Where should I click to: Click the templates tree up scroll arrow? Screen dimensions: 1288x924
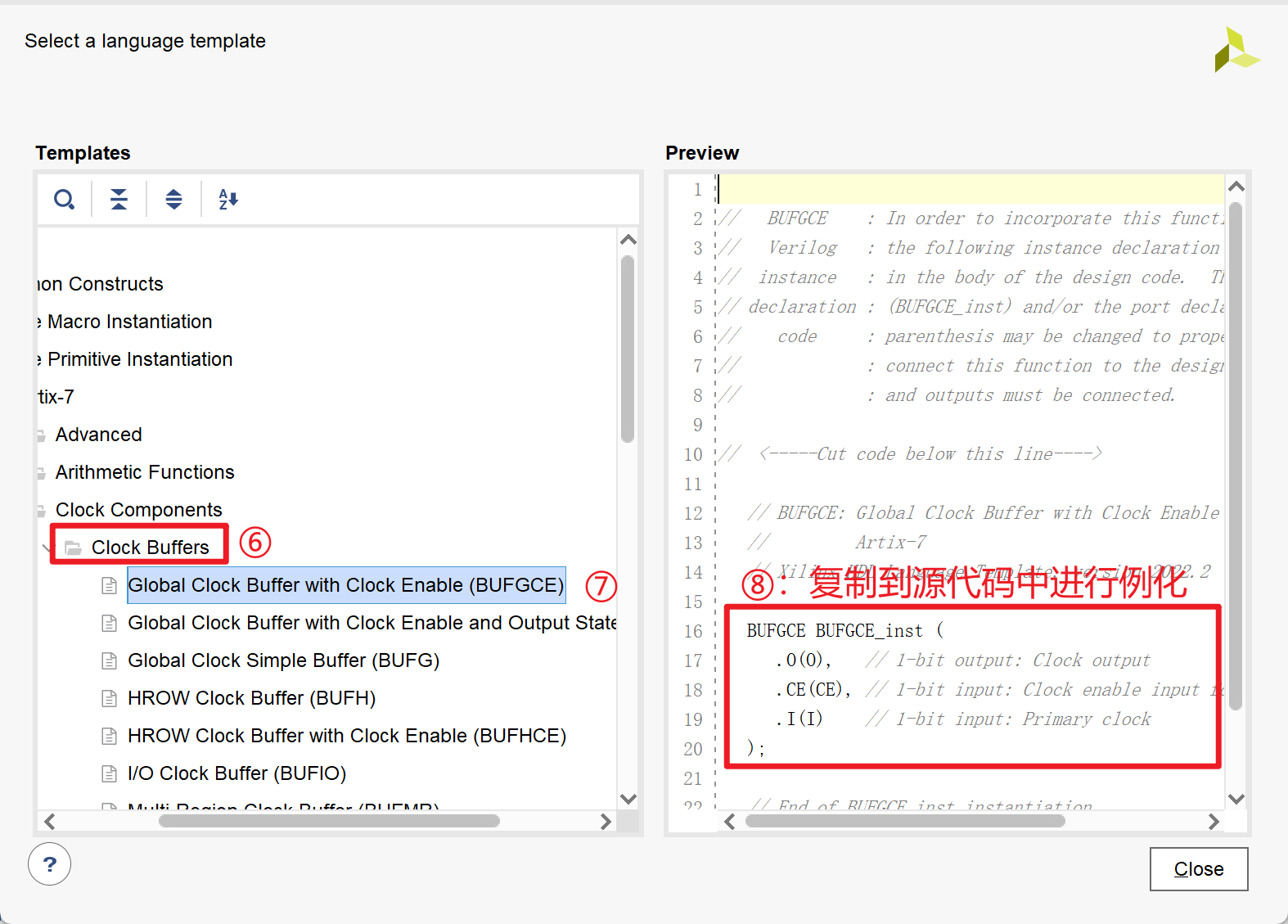628,240
